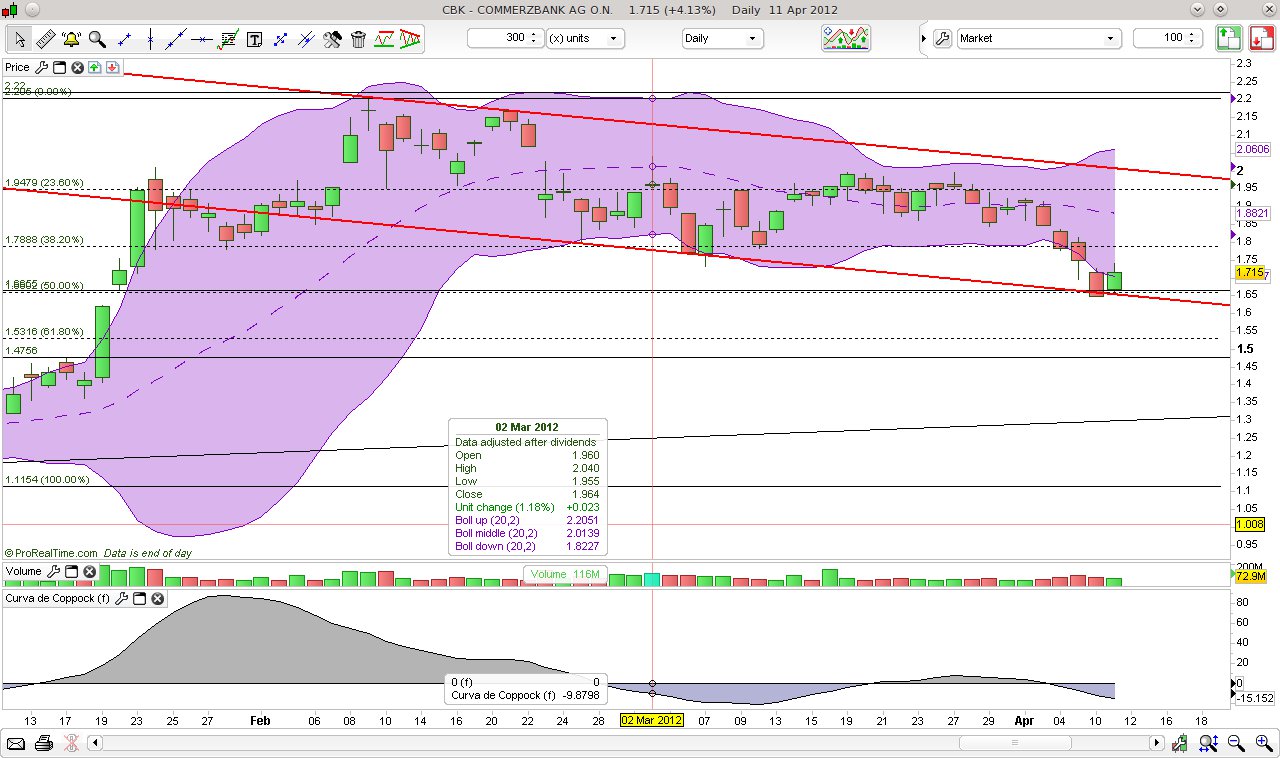Increase the 300 units value with the stepper

[x=531, y=33]
